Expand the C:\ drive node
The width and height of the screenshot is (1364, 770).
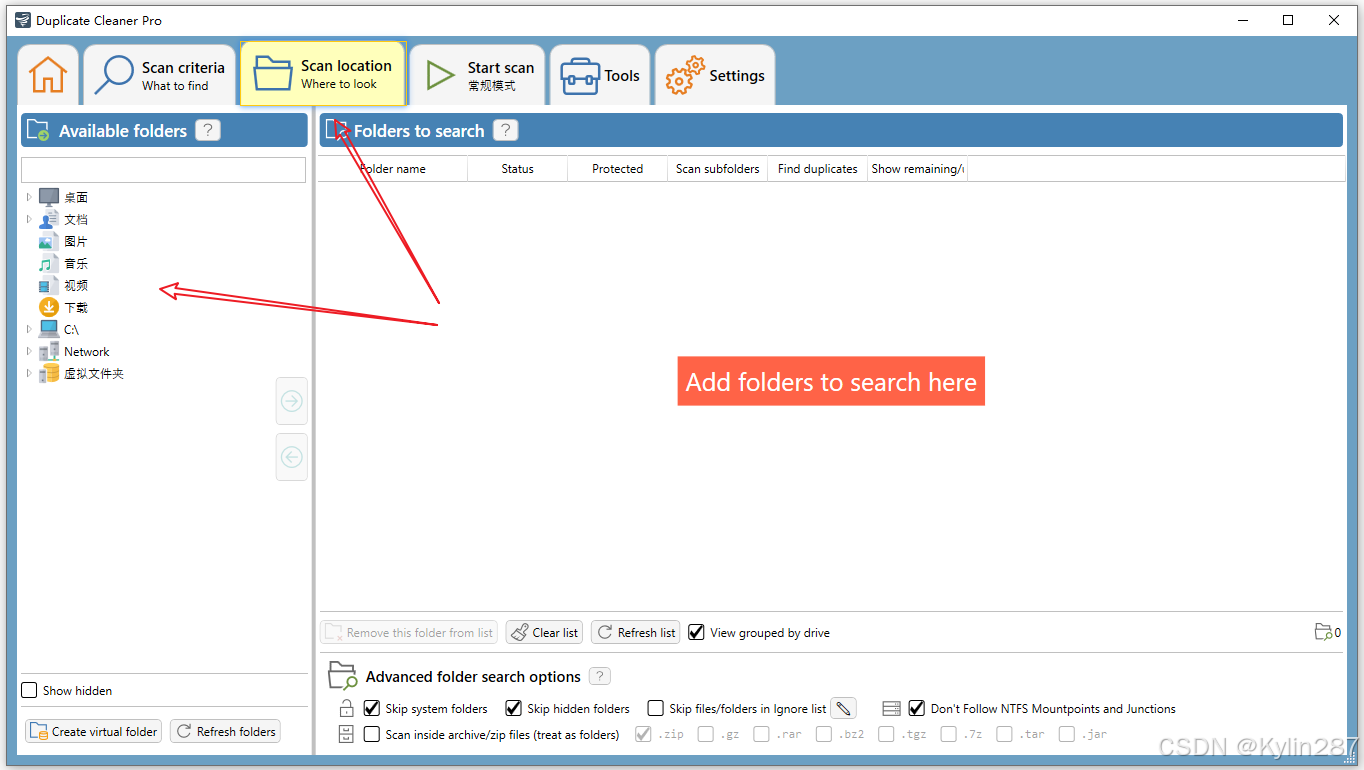coord(29,329)
